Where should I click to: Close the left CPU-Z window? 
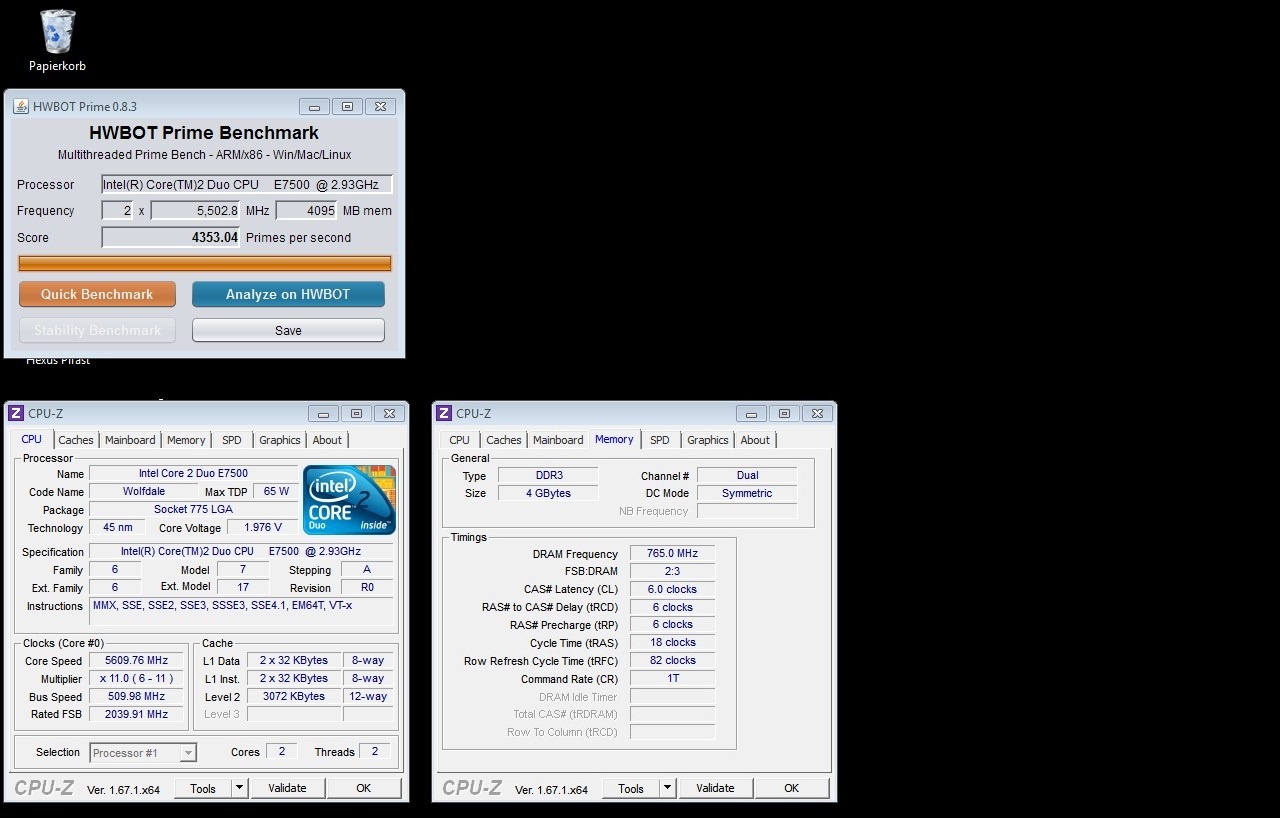pyautogui.click(x=390, y=413)
